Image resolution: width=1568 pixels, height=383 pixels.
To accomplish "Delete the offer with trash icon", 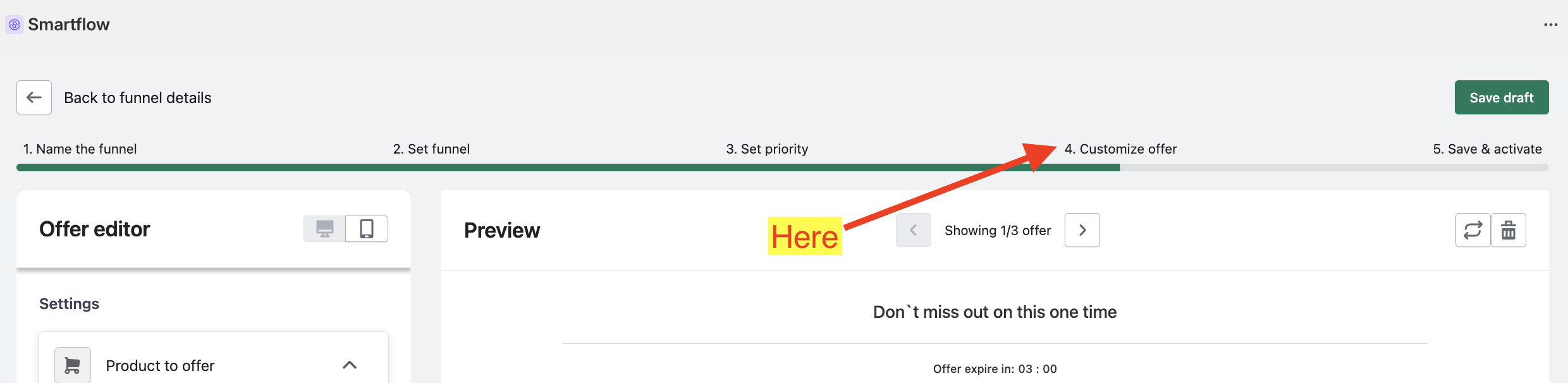I will click(1509, 230).
